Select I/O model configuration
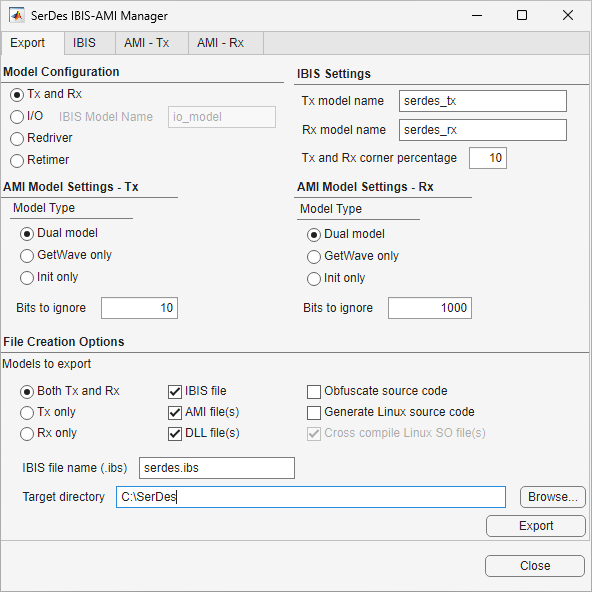The width and height of the screenshot is (592, 592). pos(17,117)
